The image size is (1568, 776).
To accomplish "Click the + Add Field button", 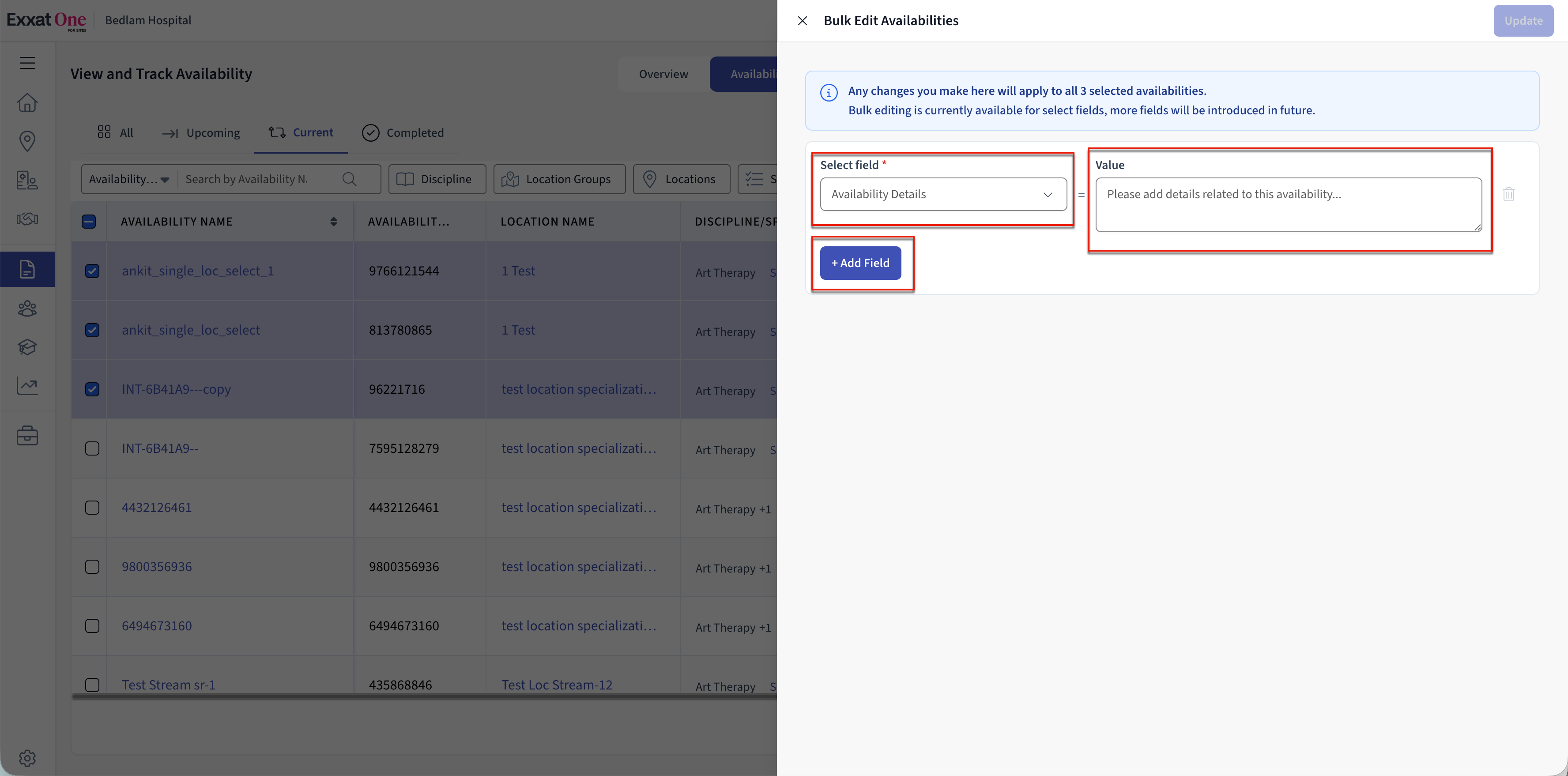I will click(860, 263).
